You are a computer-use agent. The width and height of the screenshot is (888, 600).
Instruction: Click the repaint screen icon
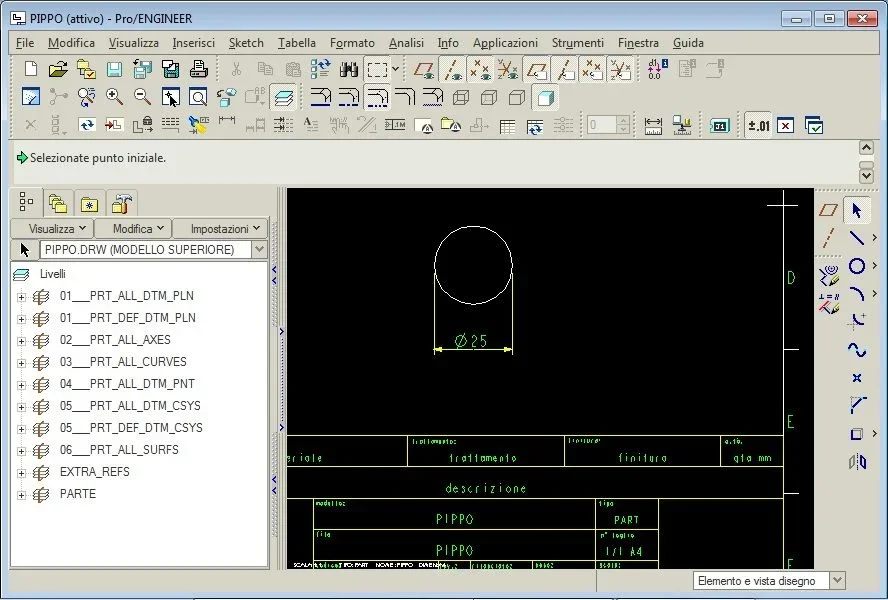(x=31, y=97)
